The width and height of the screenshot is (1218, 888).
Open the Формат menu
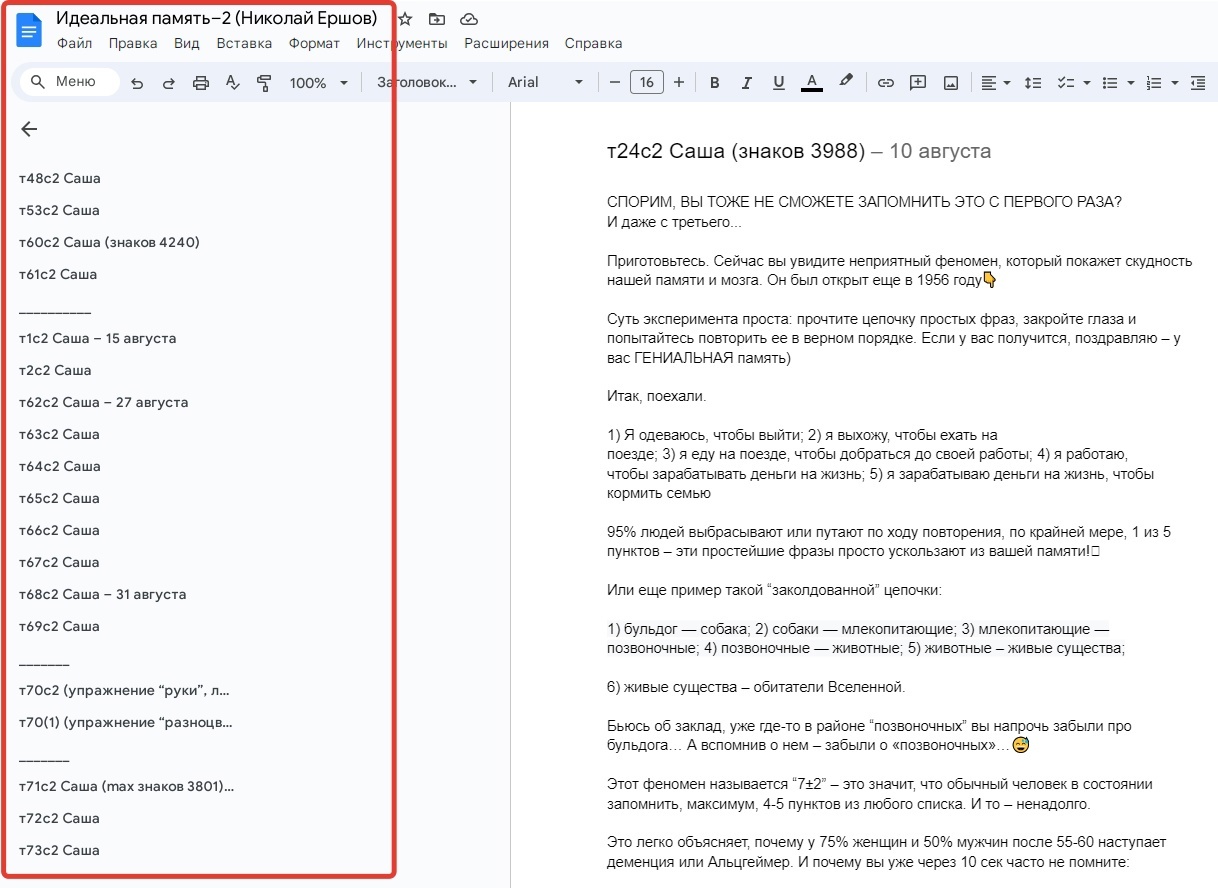314,43
